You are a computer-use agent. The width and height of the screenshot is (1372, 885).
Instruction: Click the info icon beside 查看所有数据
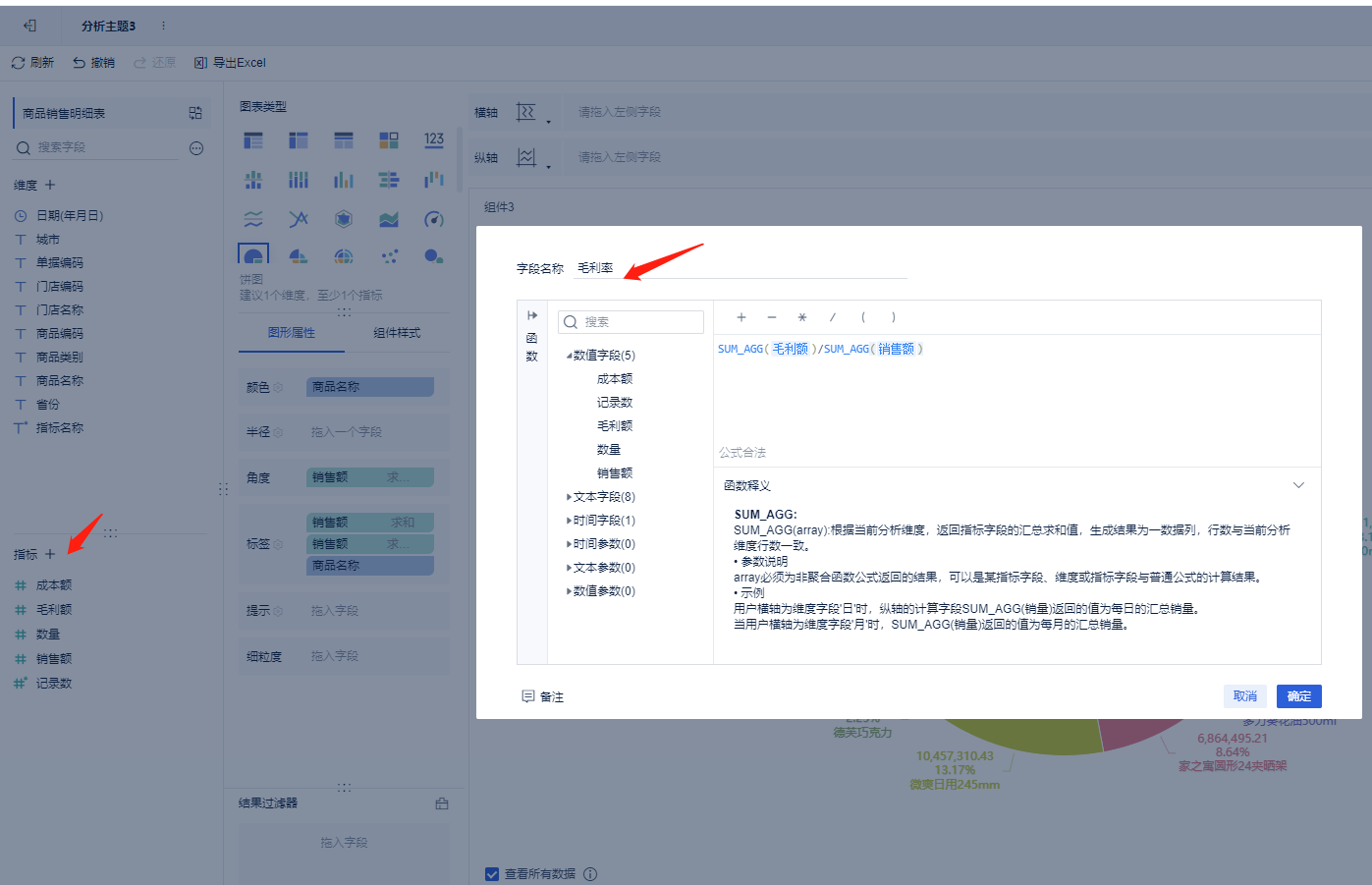pos(590,874)
